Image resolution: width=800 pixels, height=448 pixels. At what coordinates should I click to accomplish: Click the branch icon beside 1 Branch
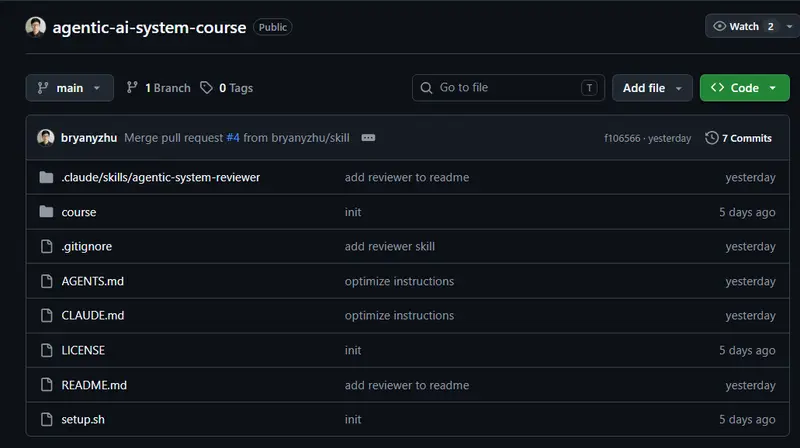pyautogui.click(x=132, y=88)
